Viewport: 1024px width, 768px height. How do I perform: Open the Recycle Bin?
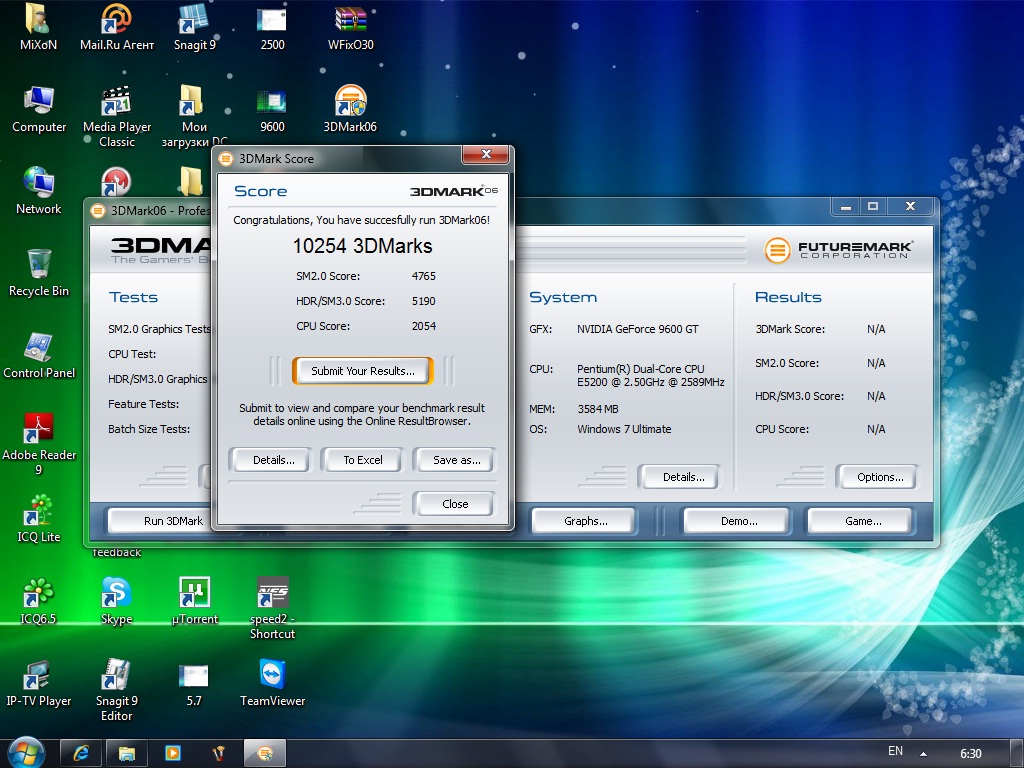click(x=39, y=273)
